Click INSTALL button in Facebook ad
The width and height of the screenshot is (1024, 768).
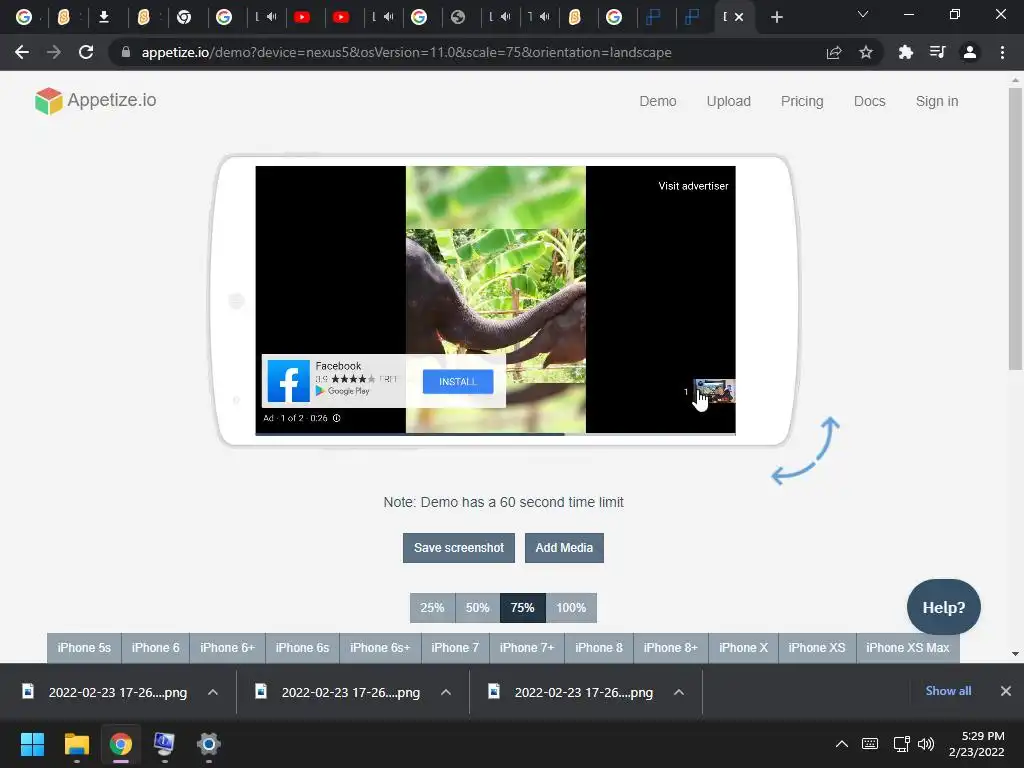(458, 381)
